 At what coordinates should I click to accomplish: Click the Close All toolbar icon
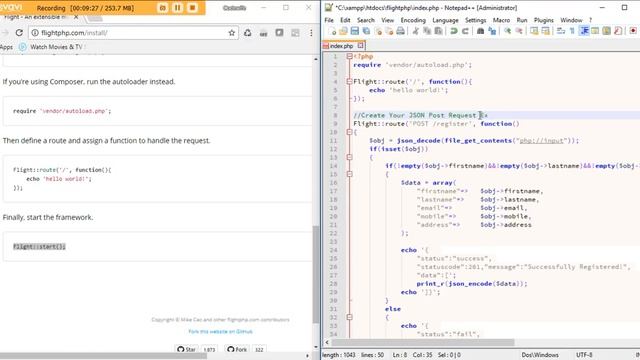(x=389, y=31)
